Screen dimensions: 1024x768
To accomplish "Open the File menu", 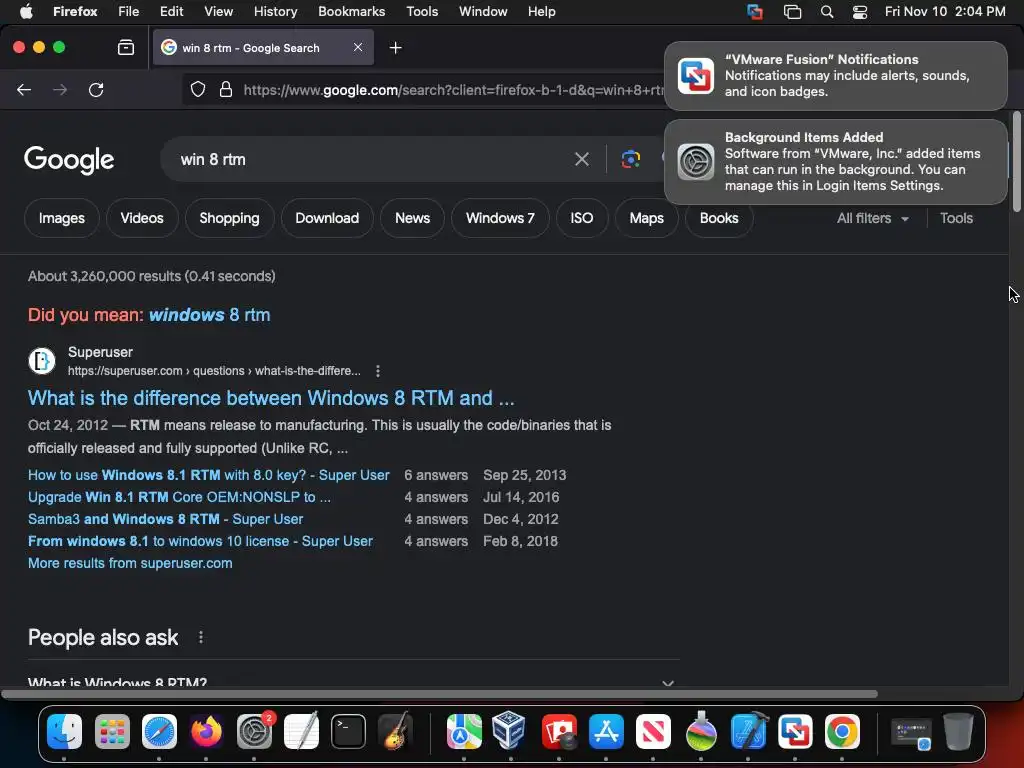I will (x=129, y=12).
